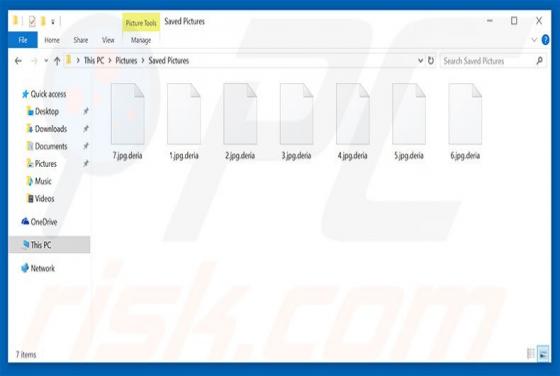This screenshot has height=376, width=560.
Task: Open the File menu tab
Action: [x=23, y=40]
